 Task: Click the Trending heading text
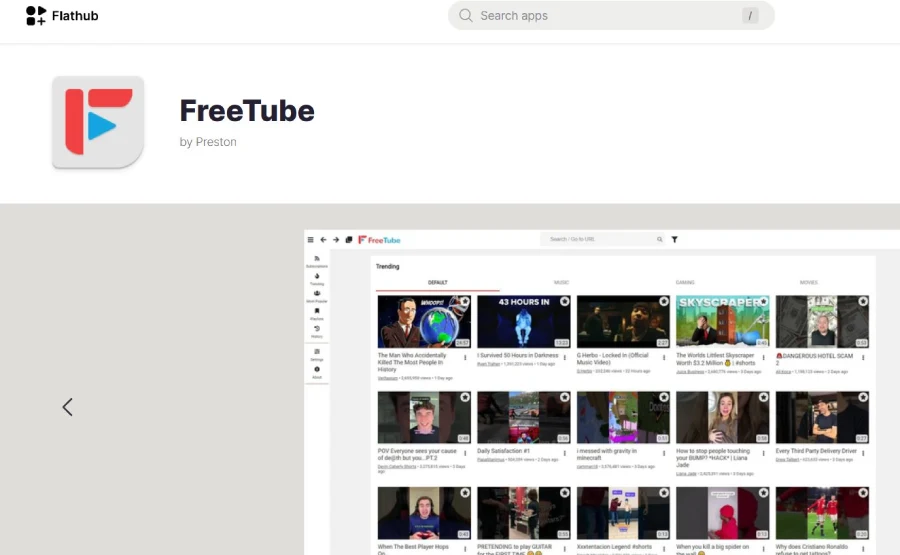click(x=387, y=266)
